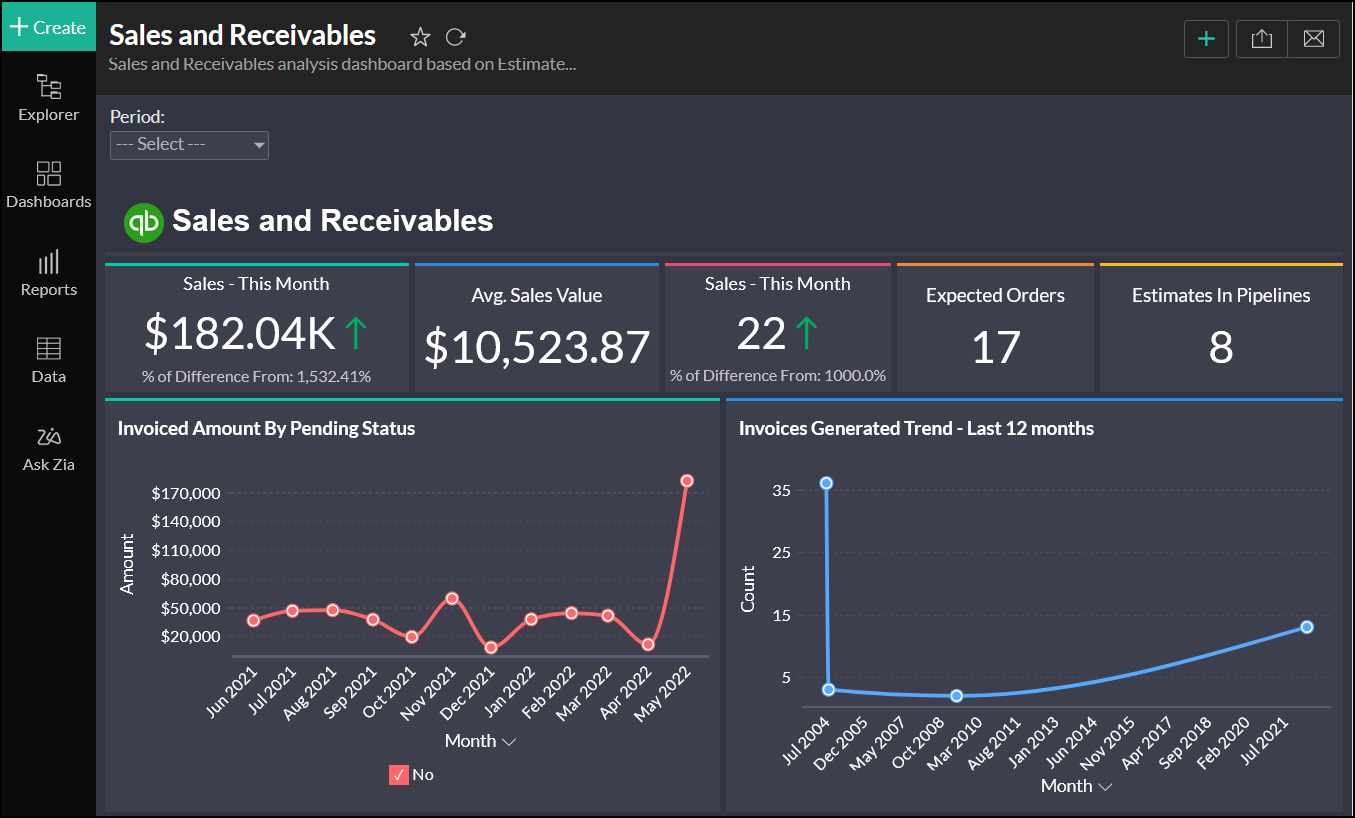Click the Create button
Viewport: 1355px width, 818px height.
[48, 27]
